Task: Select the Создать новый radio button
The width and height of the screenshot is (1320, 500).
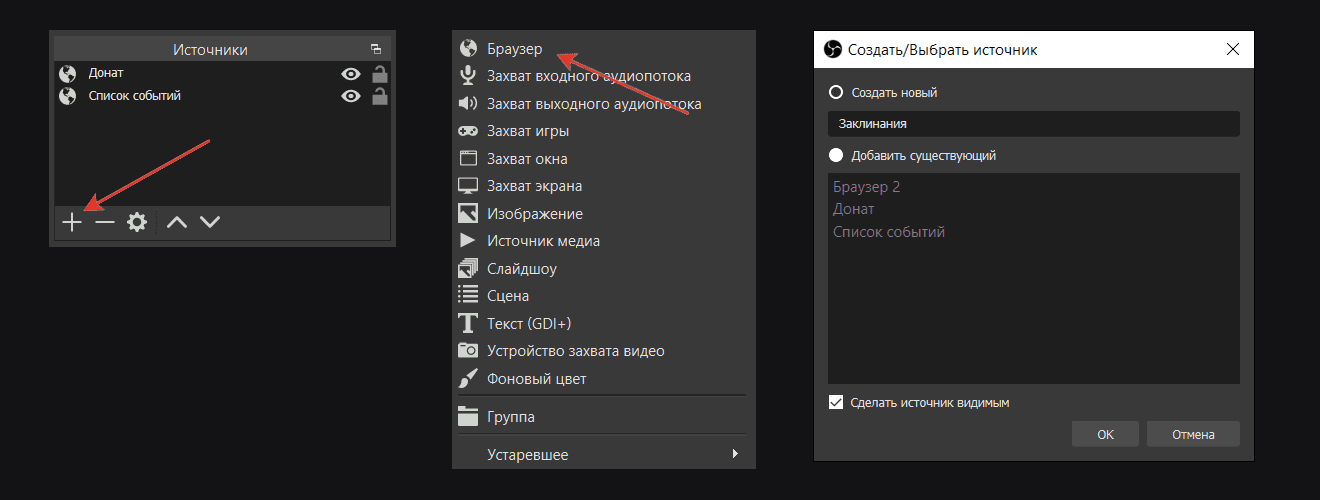Action: pos(836,92)
